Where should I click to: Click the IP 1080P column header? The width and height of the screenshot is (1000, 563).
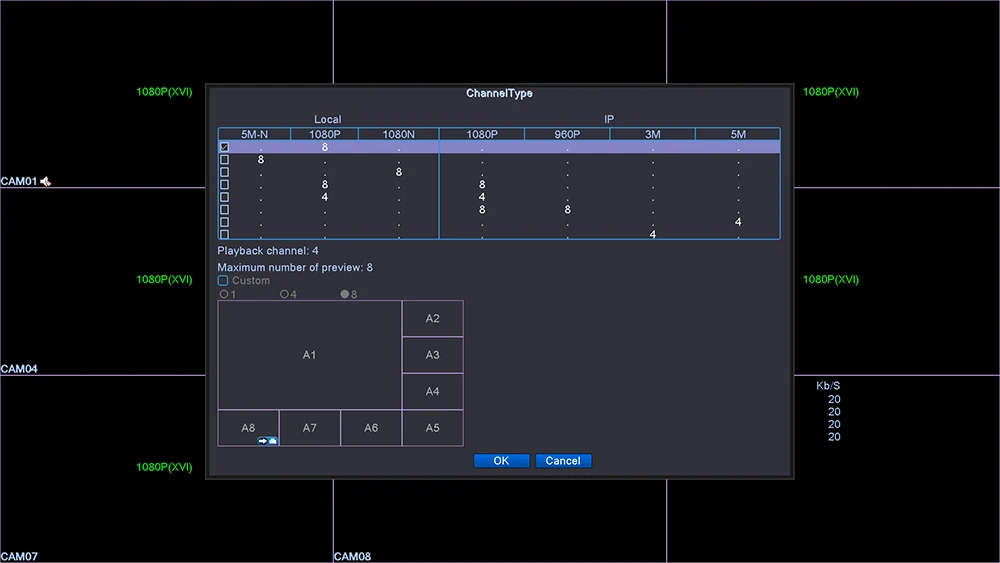pos(482,135)
